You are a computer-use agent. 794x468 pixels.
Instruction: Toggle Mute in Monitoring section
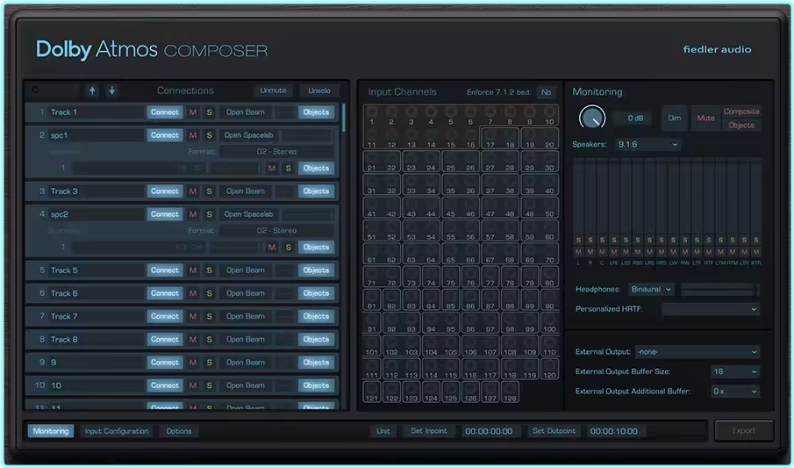[705, 118]
